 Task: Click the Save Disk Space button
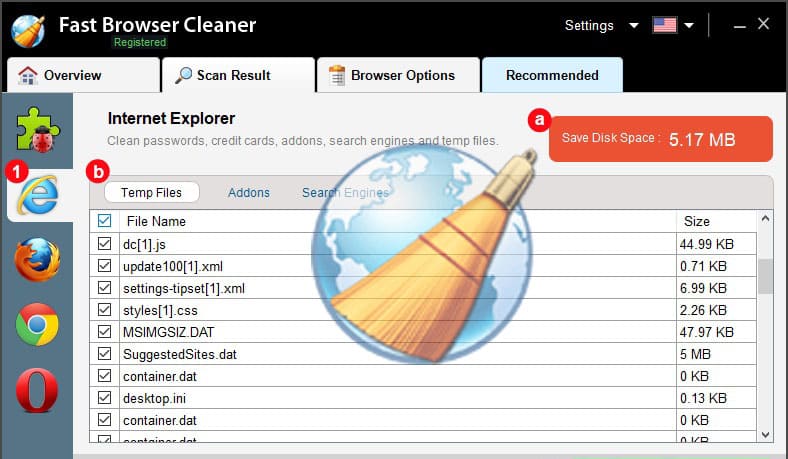661,139
